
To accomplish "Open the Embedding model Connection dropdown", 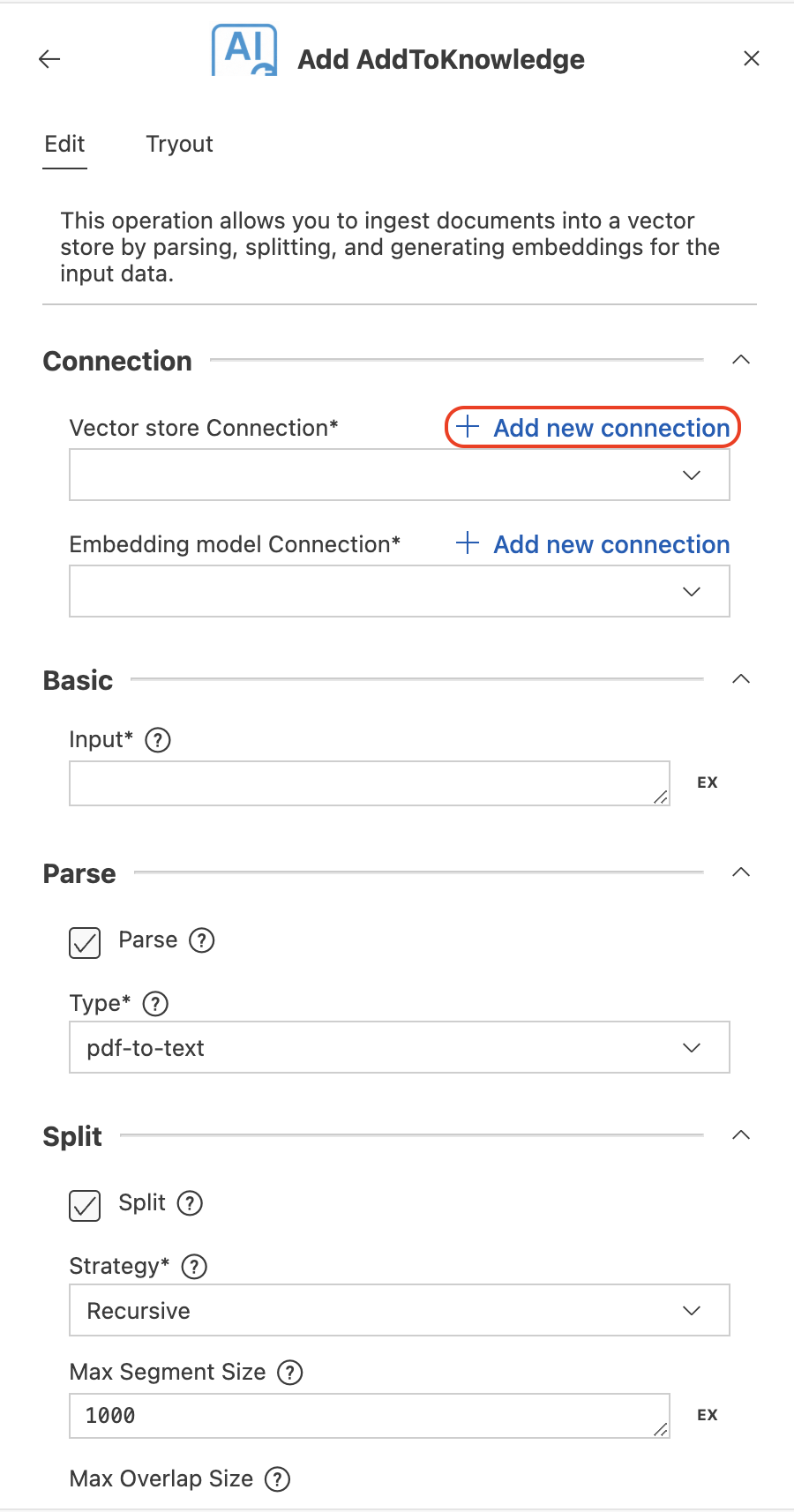I will click(400, 591).
